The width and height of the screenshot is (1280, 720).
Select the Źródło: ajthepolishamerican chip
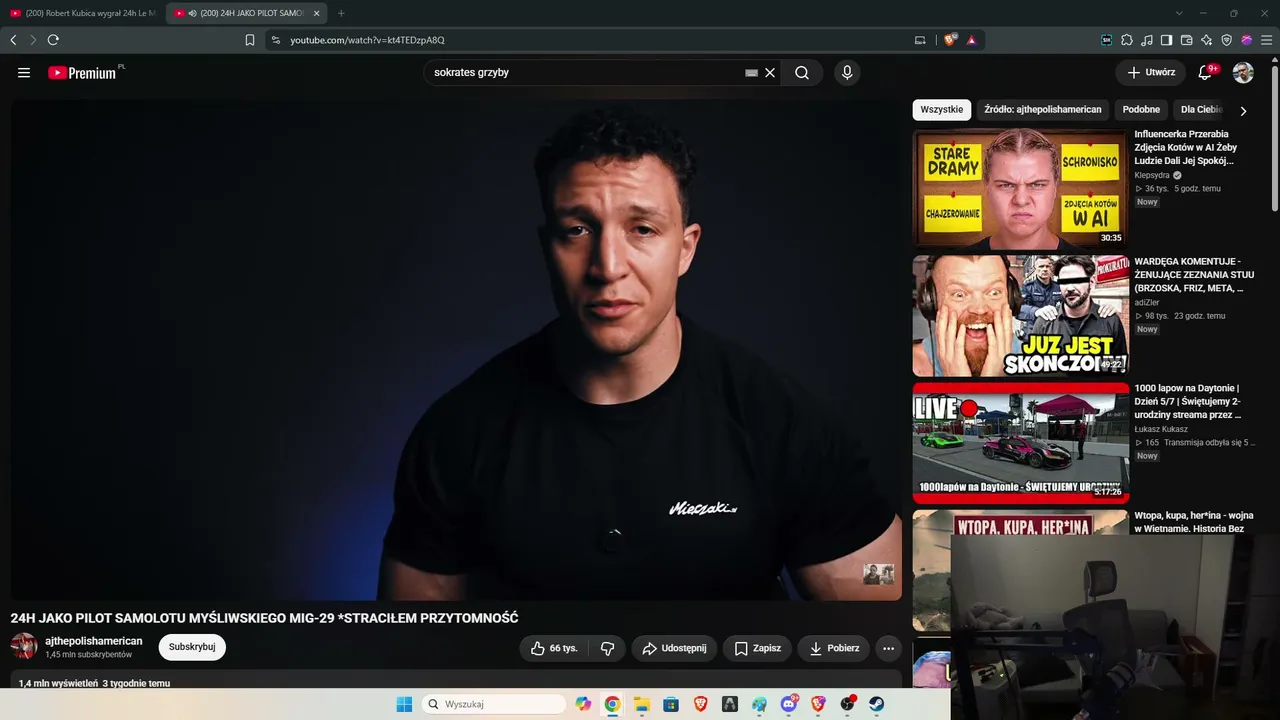[x=1042, y=110]
